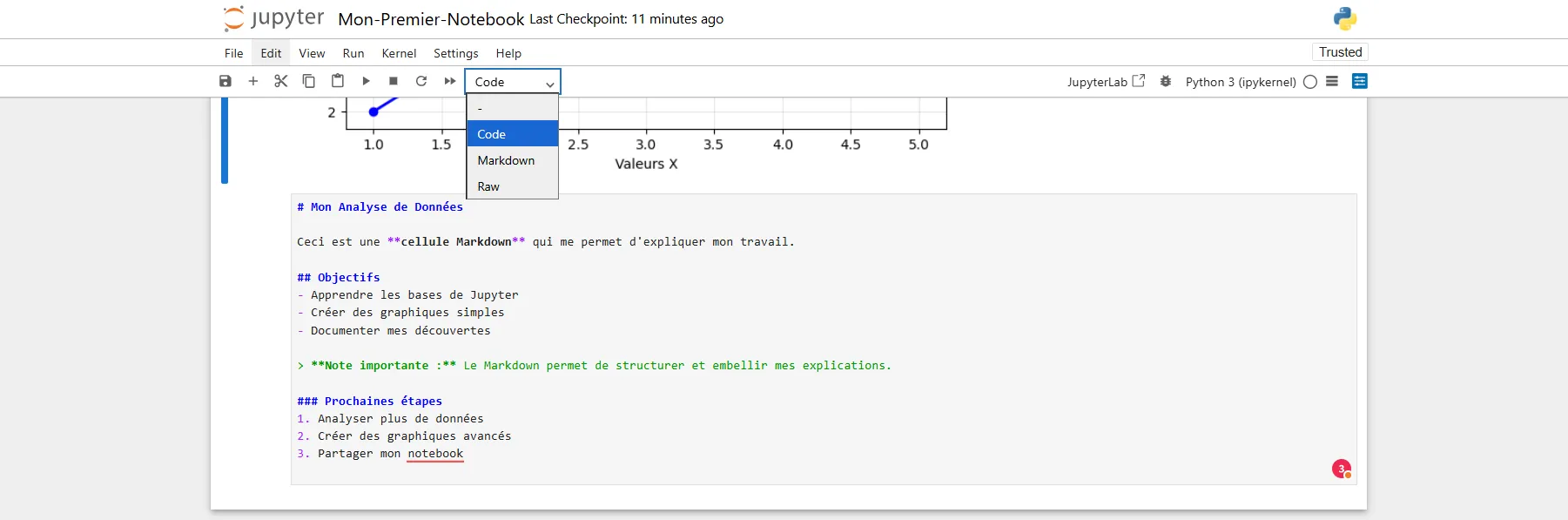Click the Trusted button
The height and width of the screenshot is (520, 1568).
(x=1339, y=52)
